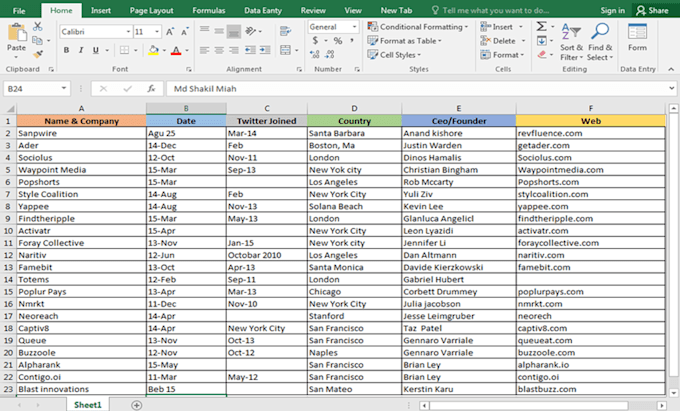Click Merge & Center icon
680x411 pixels.
point(285,50)
